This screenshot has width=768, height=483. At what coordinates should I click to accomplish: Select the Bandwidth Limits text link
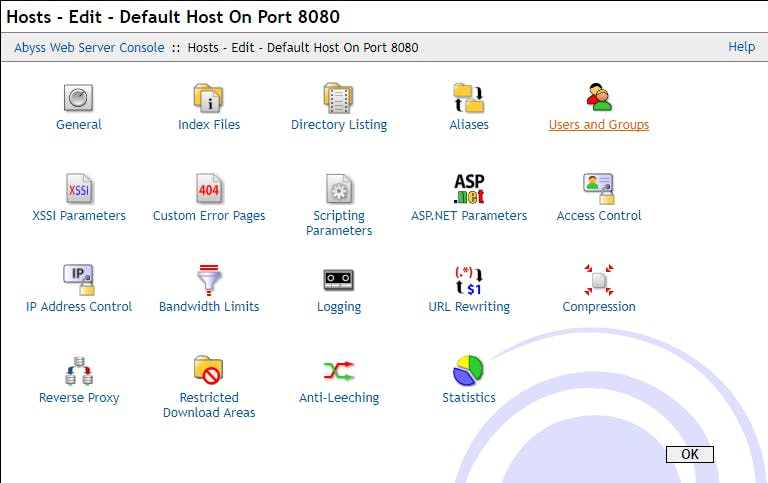(209, 307)
